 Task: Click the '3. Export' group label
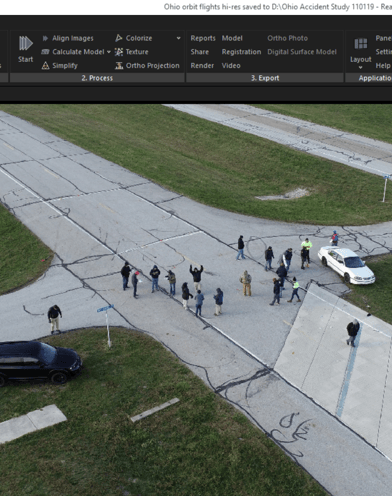[265, 78]
